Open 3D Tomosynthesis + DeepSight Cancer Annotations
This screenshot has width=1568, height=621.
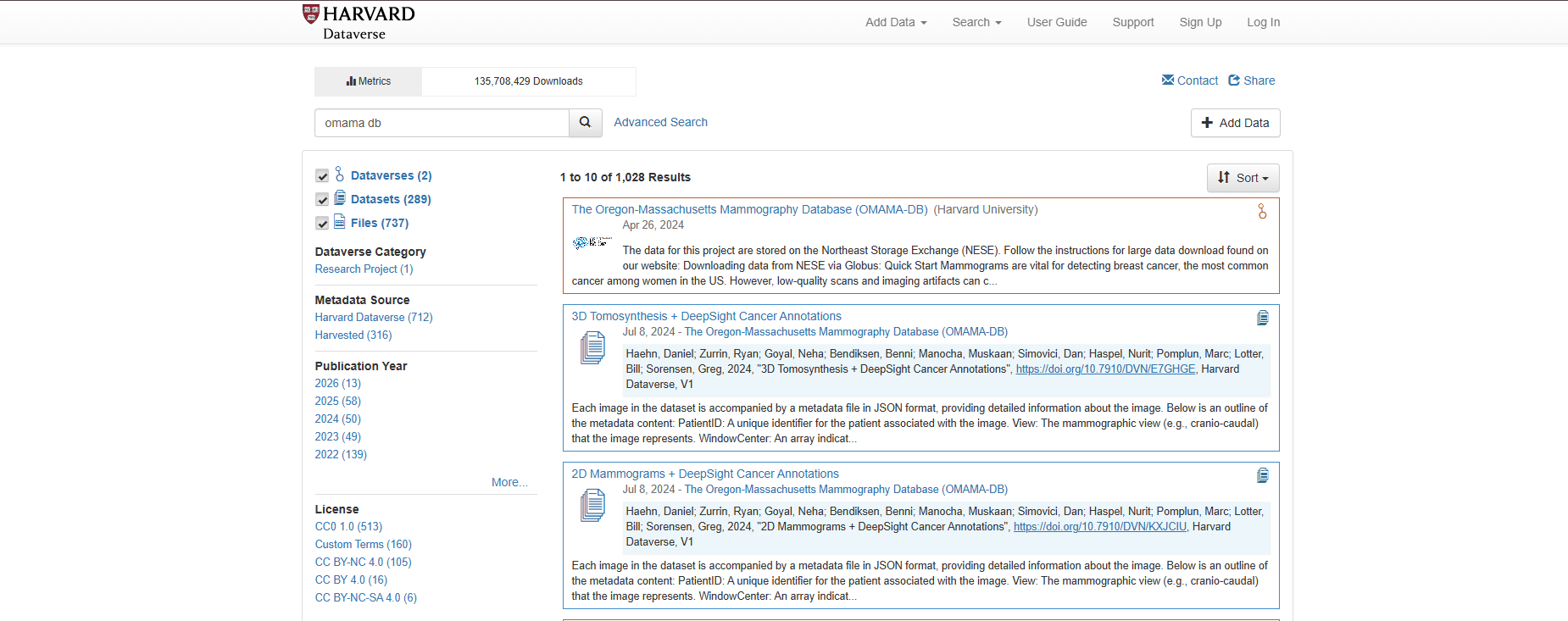pyautogui.click(x=706, y=316)
